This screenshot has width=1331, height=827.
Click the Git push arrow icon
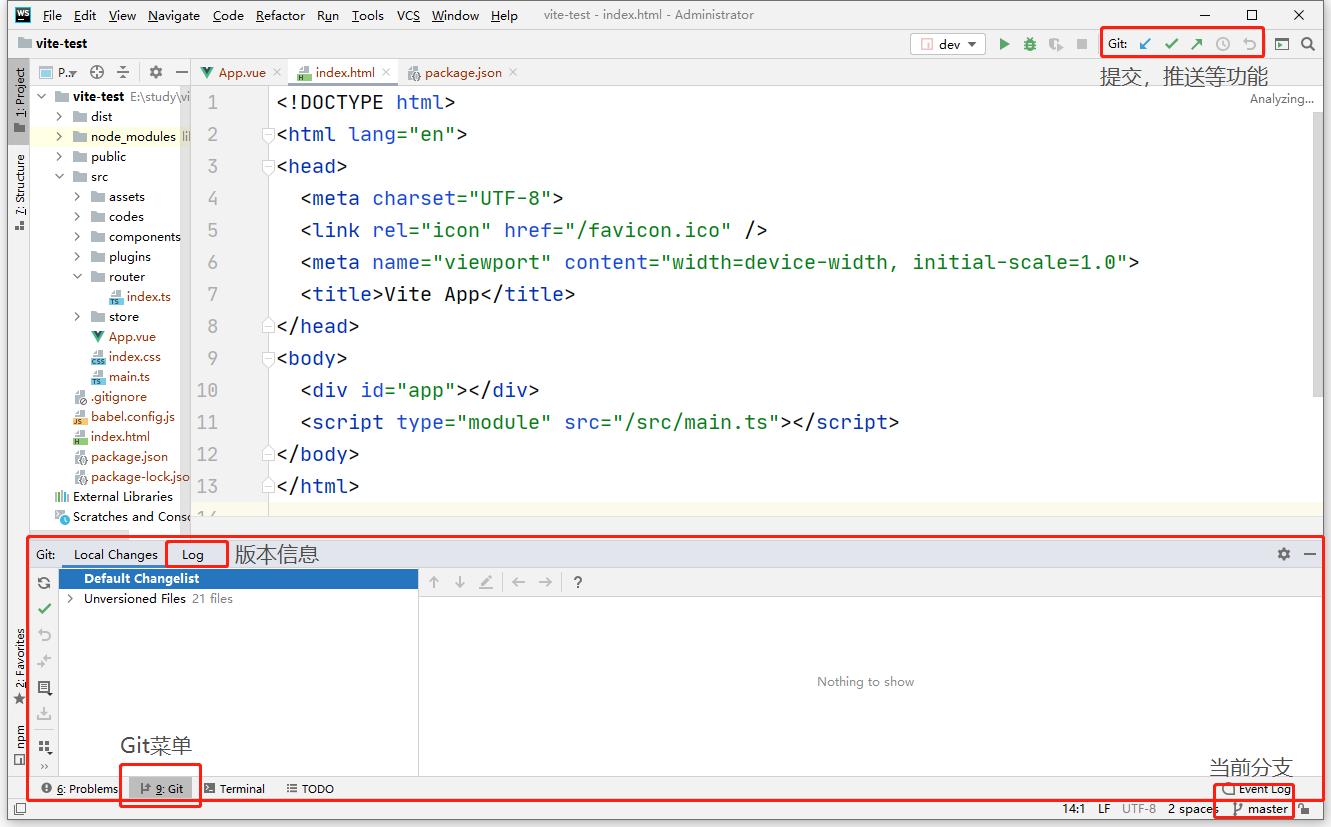pos(1196,44)
